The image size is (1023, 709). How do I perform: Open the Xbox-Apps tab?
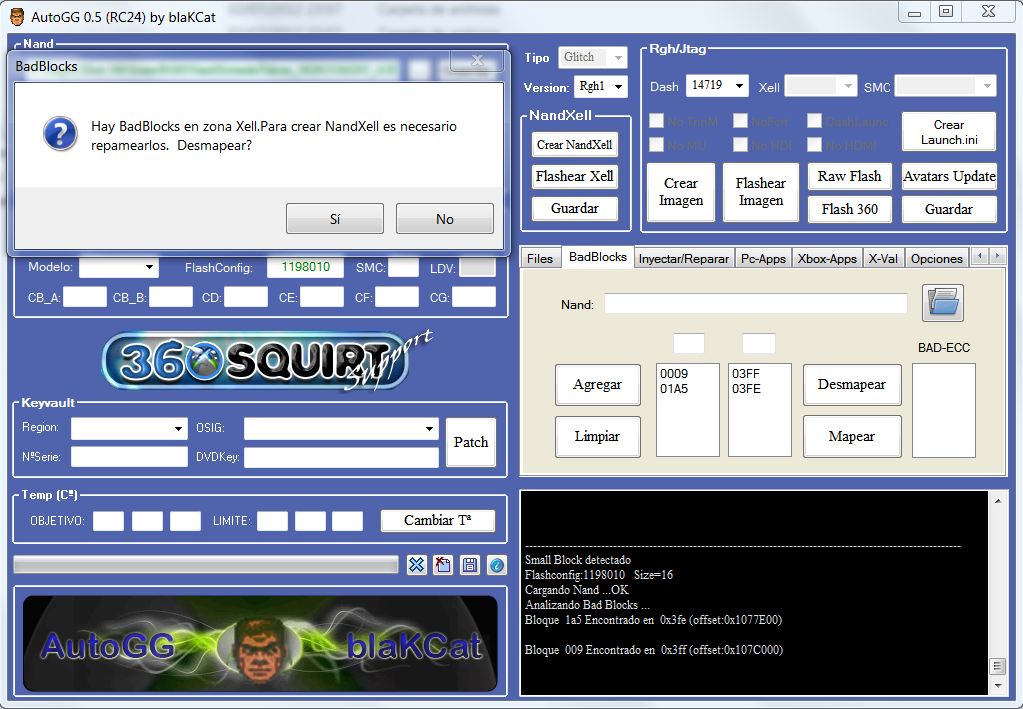pos(827,258)
